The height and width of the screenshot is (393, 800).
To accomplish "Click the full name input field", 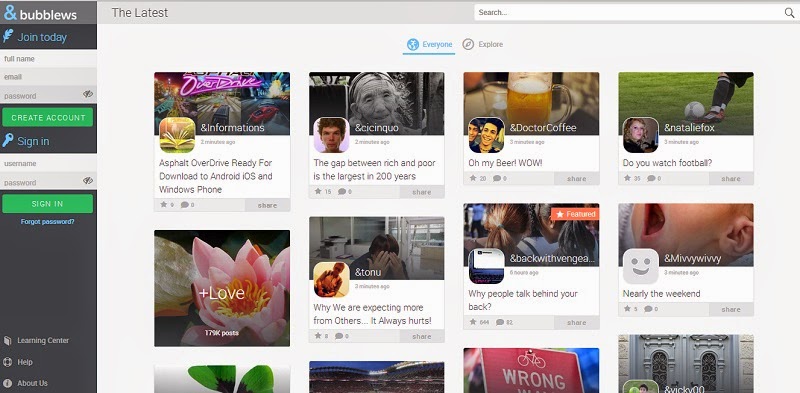I will coord(48,59).
